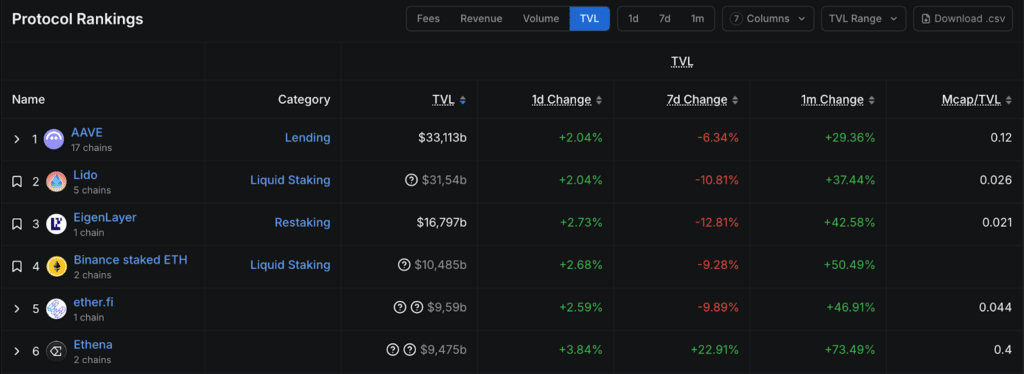The width and height of the screenshot is (1024, 374).
Task: Click the Binance staked ETH logo icon
Action: 57,266
